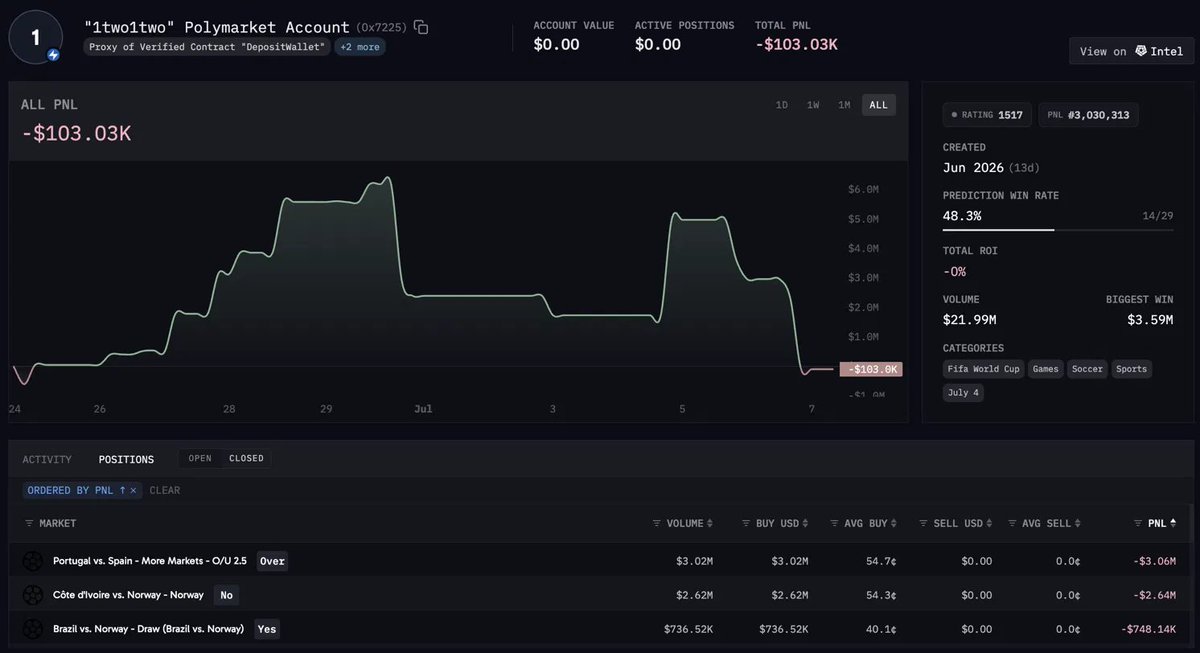
Task: Open the POSITIONS tab
Action: [x=126, y=459]
